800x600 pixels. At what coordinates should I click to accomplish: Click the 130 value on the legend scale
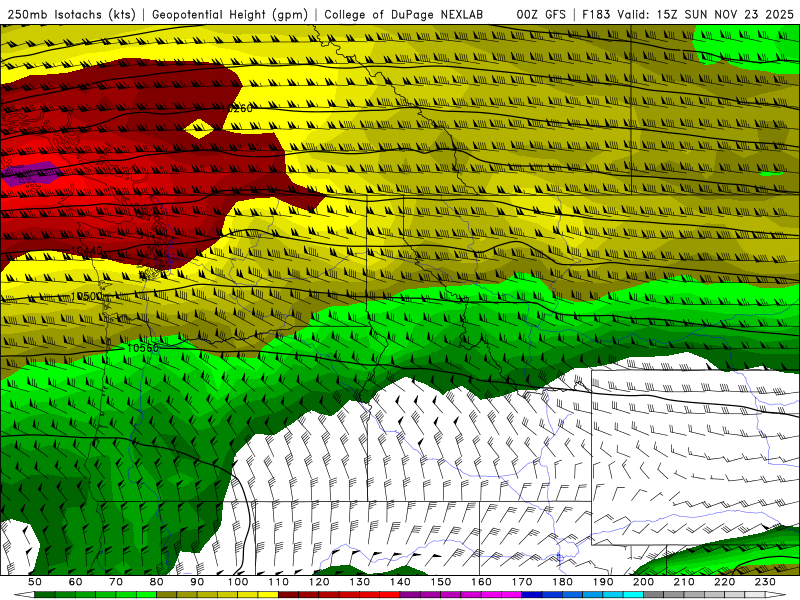point(360,582)
